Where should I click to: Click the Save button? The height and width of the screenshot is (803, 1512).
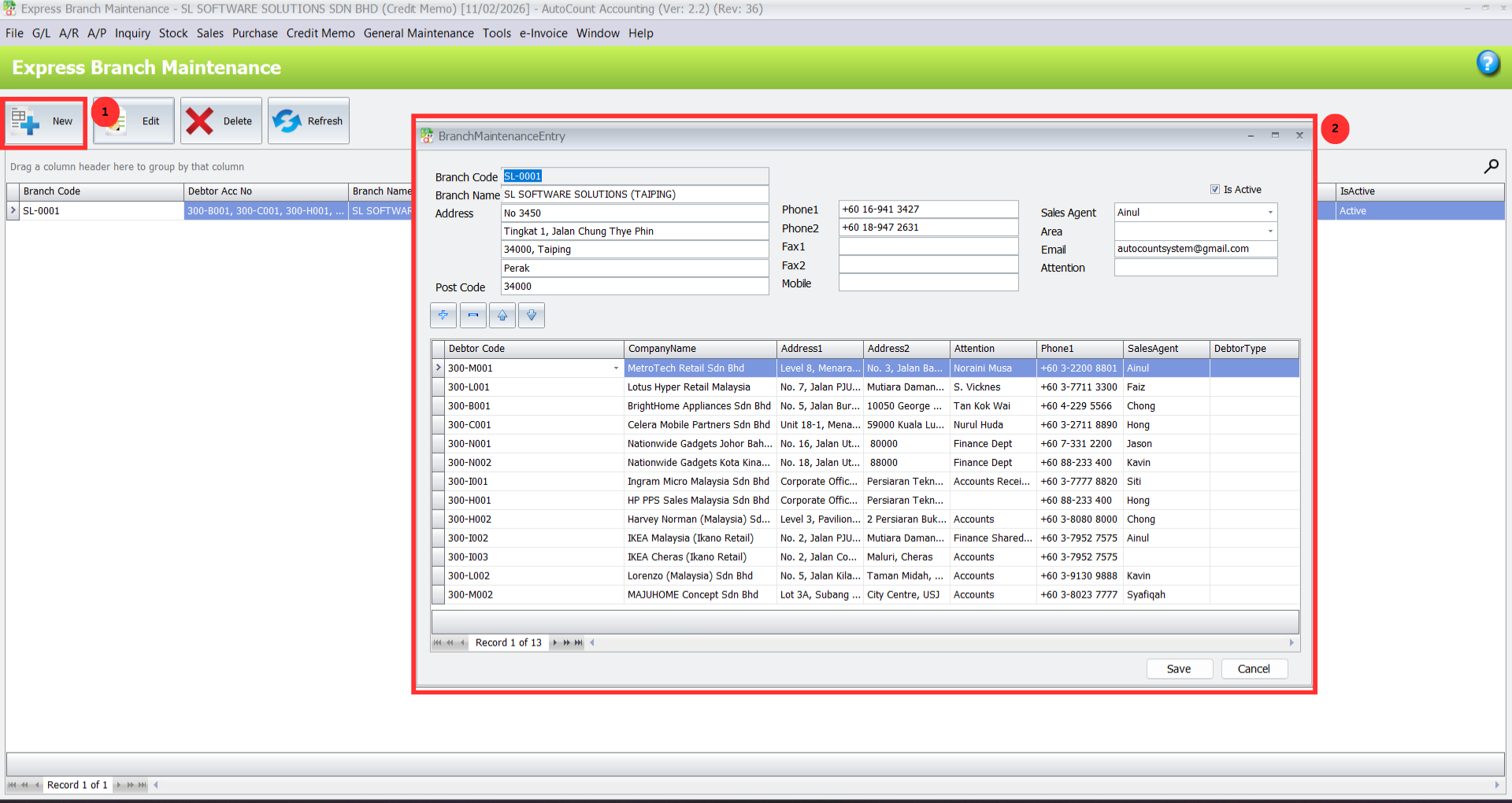(1179, 668)
